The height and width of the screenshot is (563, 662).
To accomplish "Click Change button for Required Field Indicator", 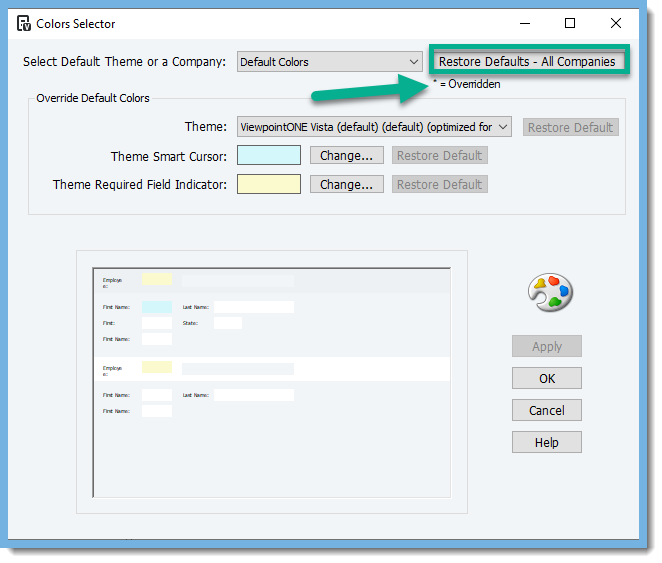I will [x=347, y=184].
